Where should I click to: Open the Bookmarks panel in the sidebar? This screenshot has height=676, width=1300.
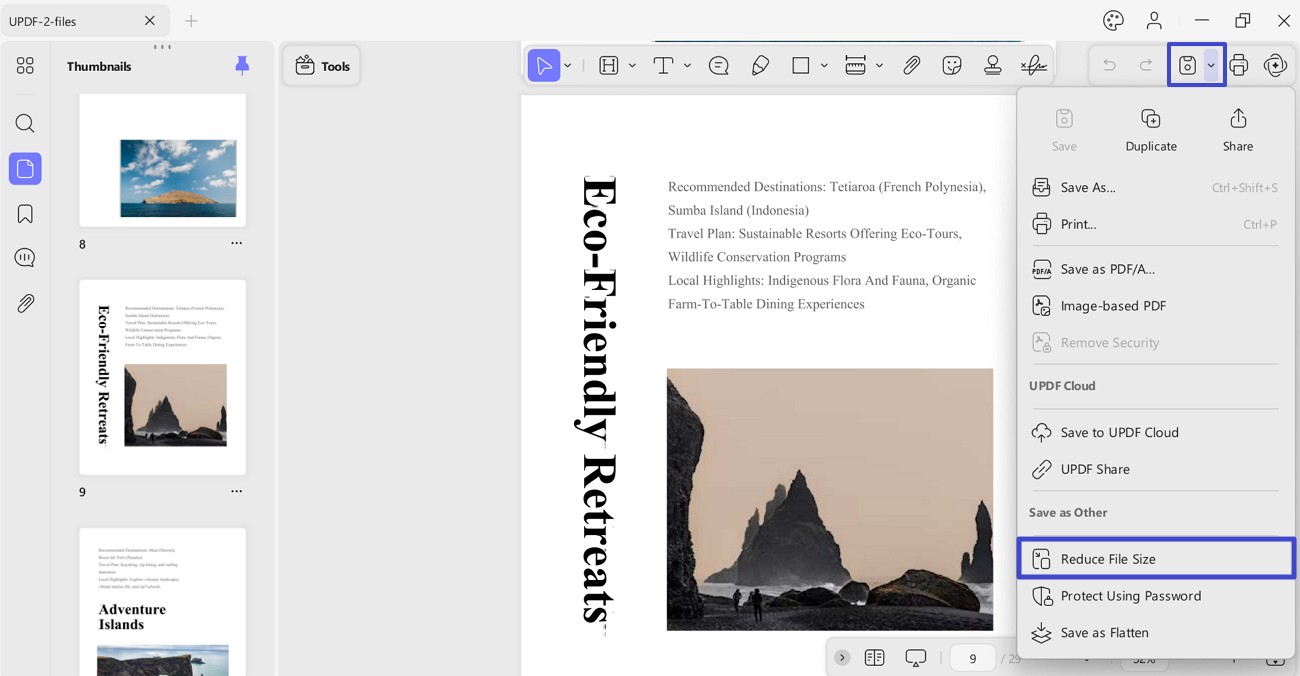(25, 213)
